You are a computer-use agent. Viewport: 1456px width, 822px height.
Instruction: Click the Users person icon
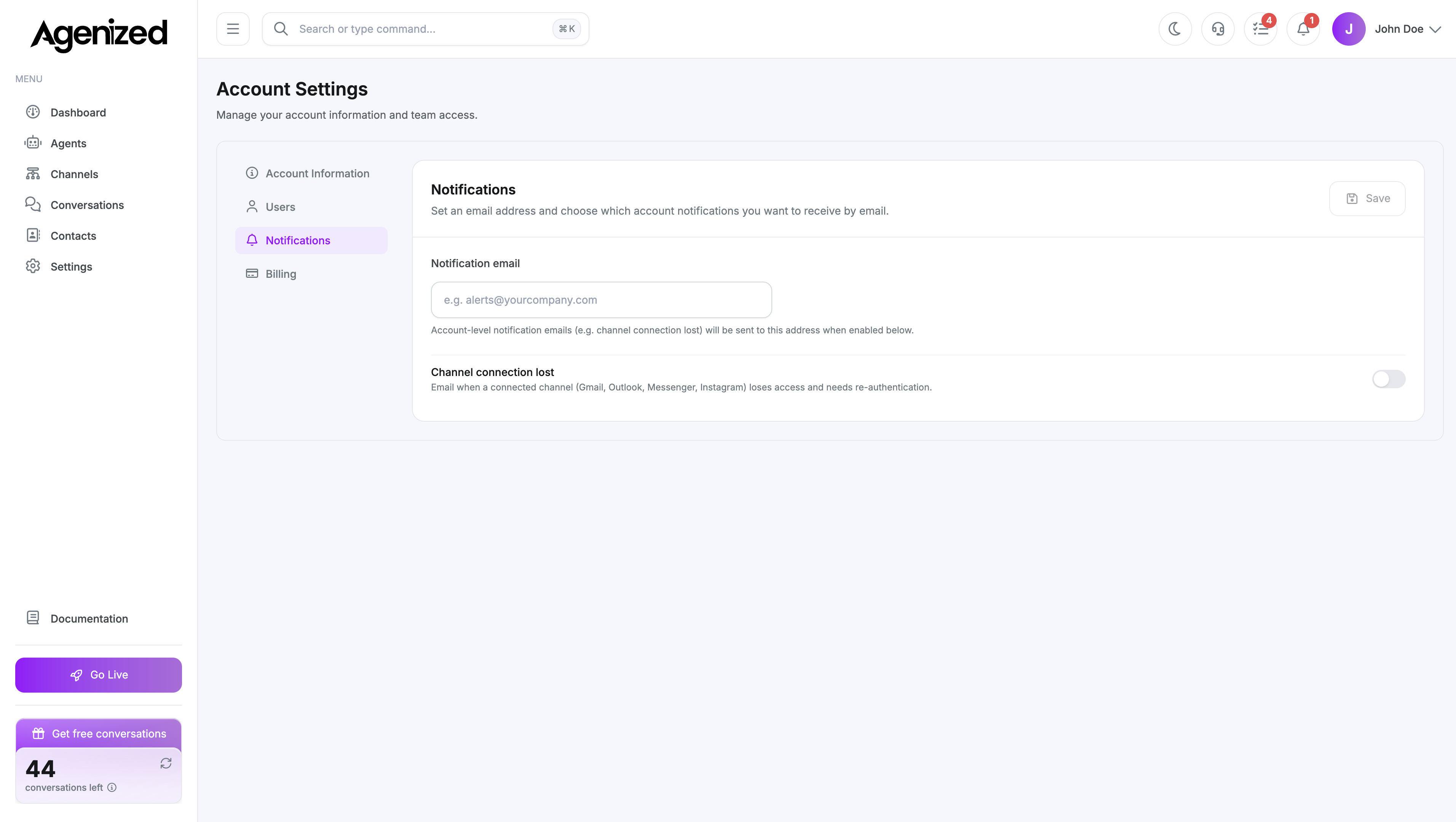click(x=252, y=206)
